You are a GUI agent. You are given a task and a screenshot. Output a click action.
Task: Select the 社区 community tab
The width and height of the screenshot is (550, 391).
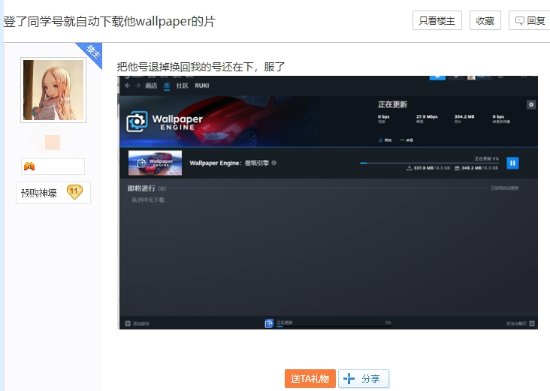pos(182,86)
